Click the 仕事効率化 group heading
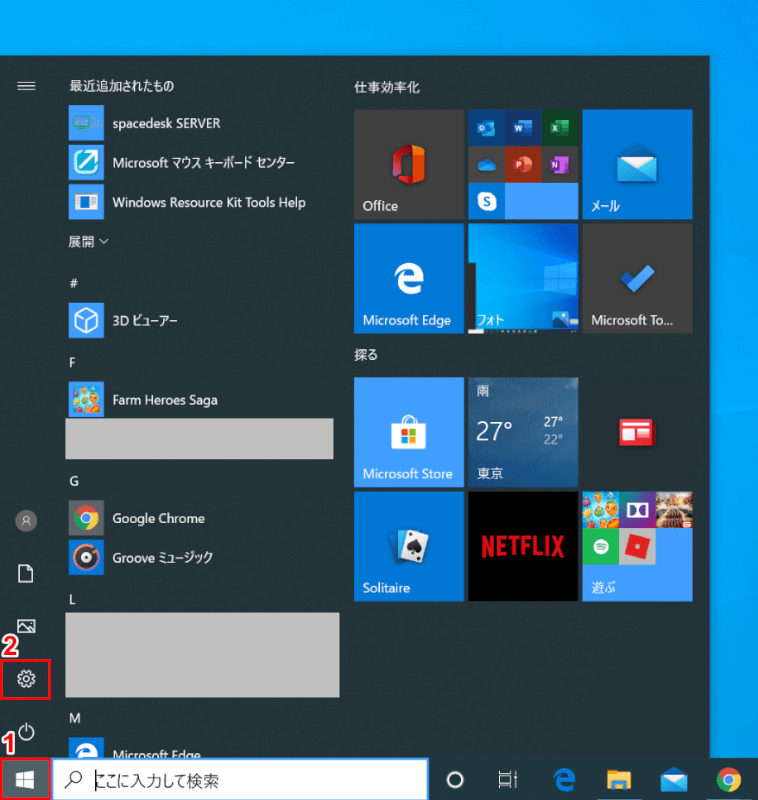The height and width of the screenshot is (800, 758). point(387,87)
